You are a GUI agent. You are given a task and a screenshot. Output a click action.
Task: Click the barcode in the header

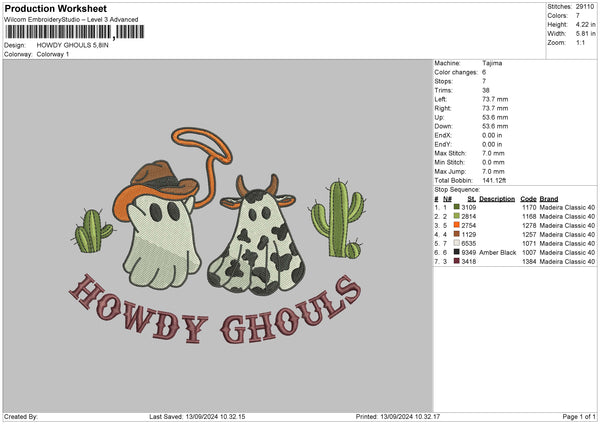(x=75, y=32)
